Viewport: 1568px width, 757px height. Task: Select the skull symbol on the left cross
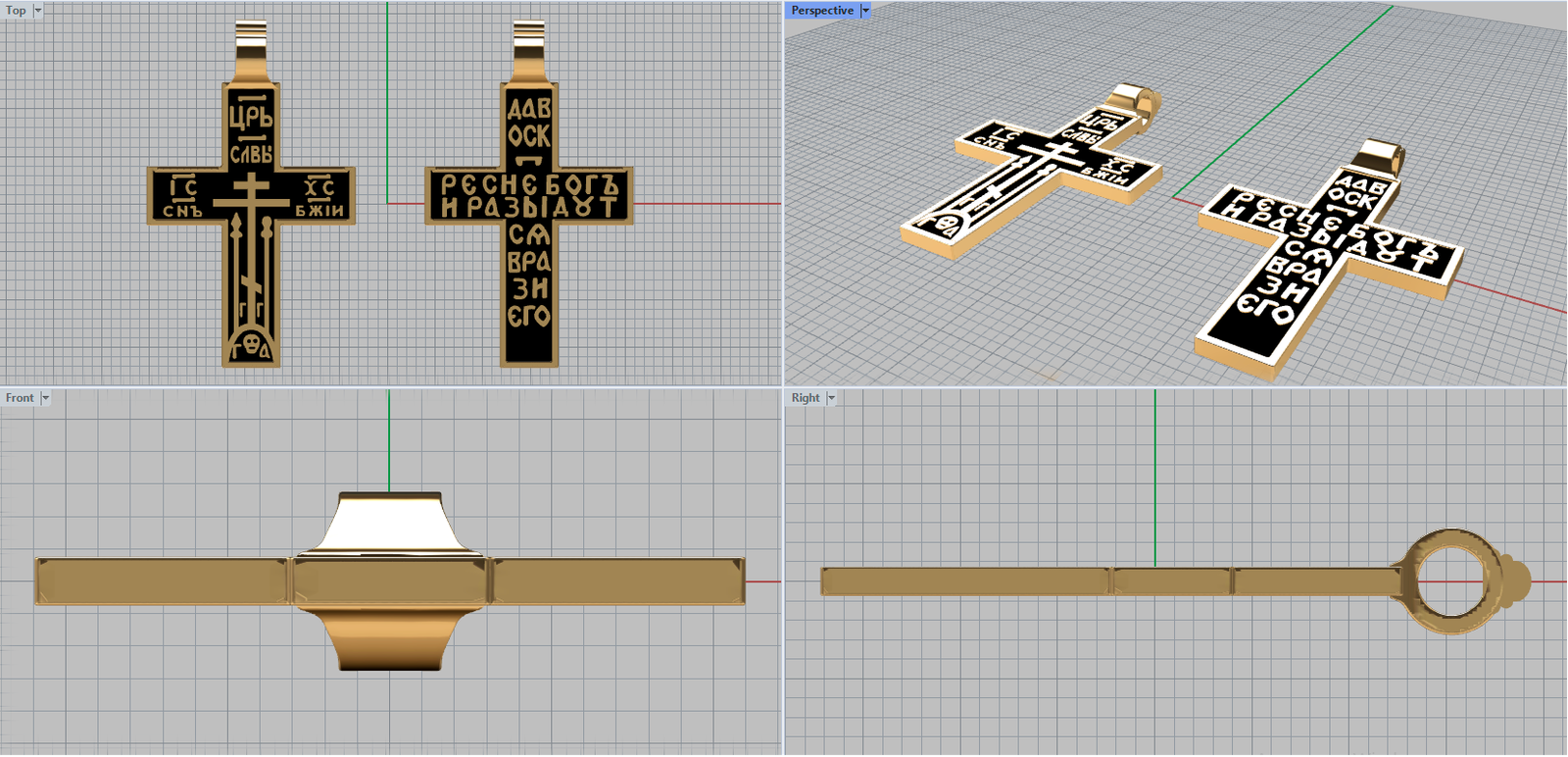[251, 343]
